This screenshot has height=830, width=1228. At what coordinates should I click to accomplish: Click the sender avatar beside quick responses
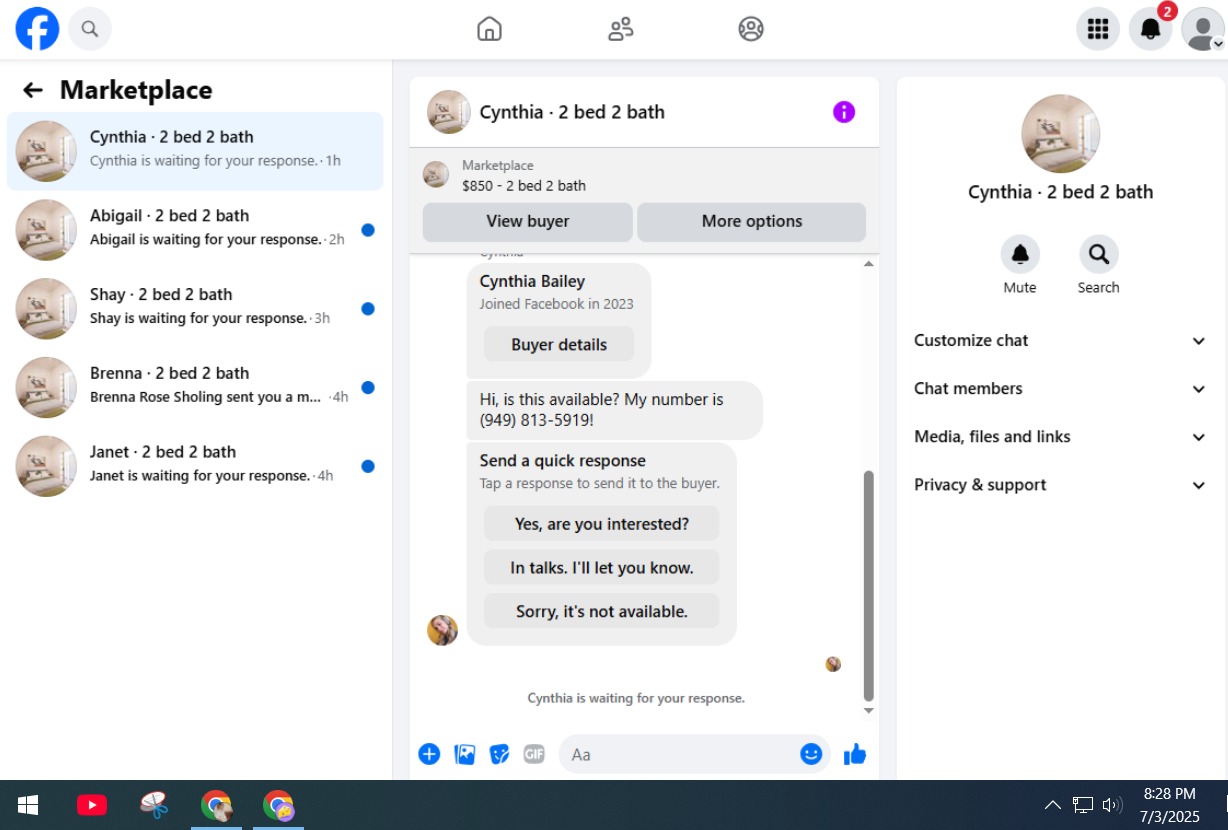(442, 630)
